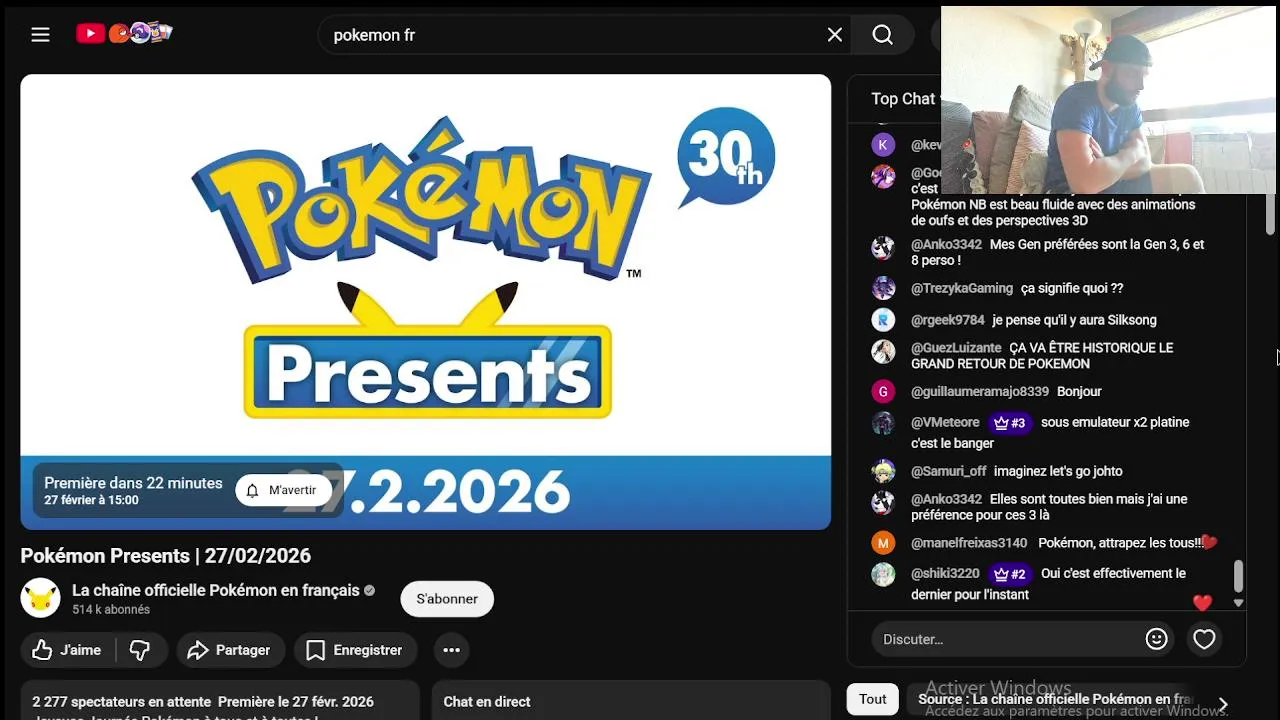1280x720 pixels.
Task: Click video title Pokémon Presents | 27/02/2026
Action: (x=166, y=556)
